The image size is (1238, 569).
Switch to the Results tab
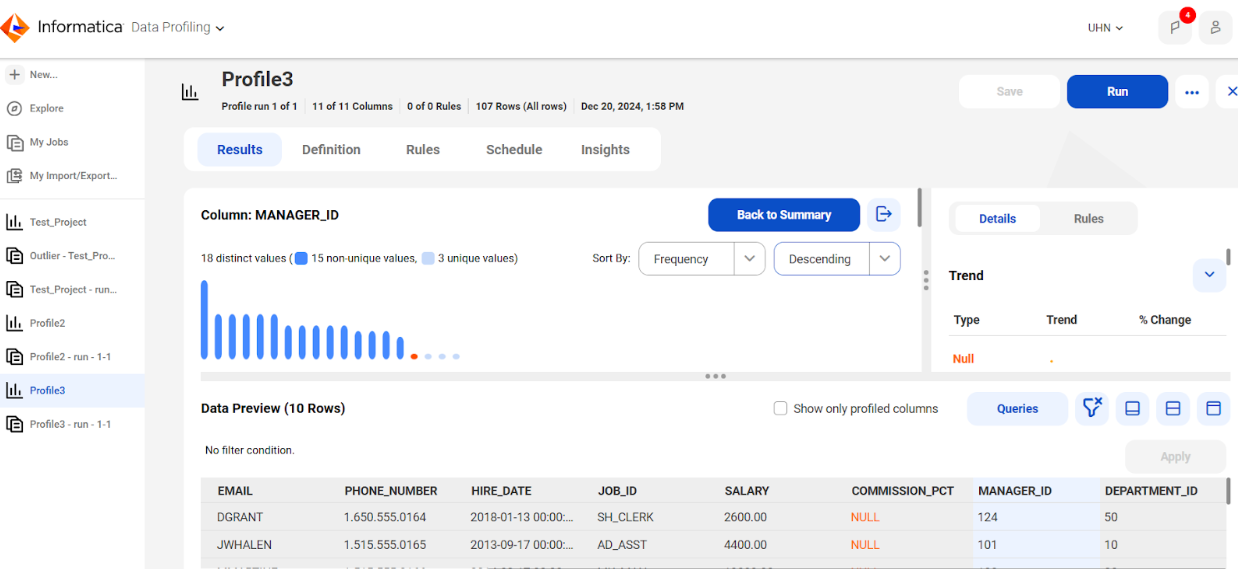pos(240,150)
